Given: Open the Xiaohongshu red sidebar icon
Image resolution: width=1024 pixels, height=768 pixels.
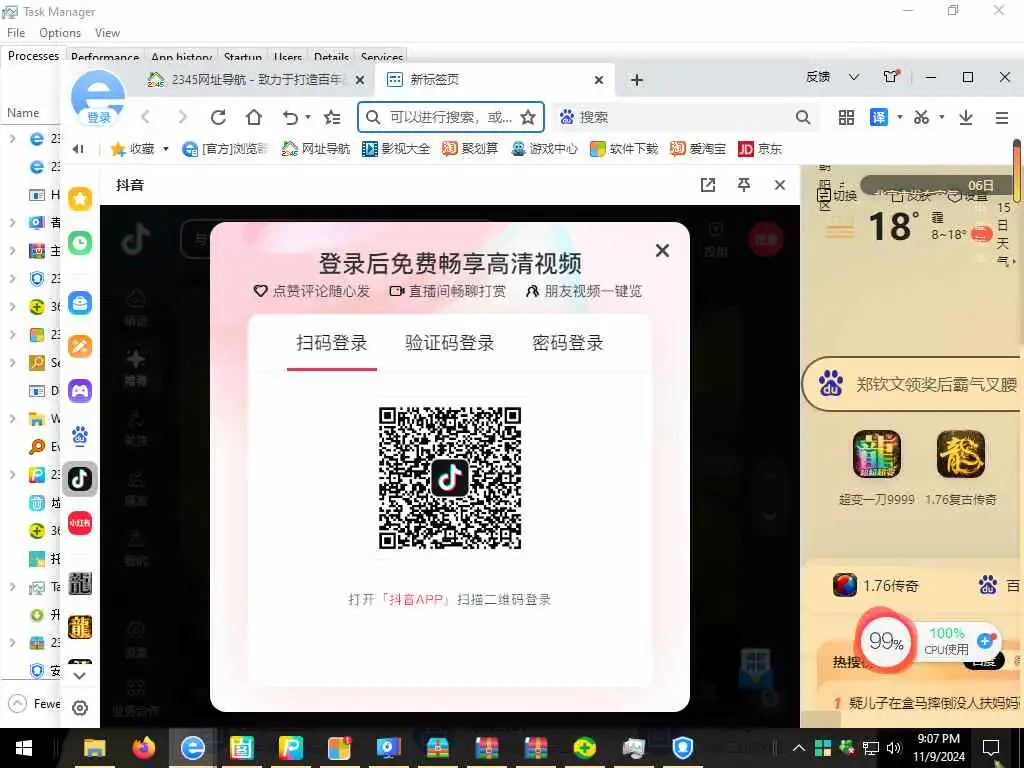Looking at the screenshot, I should coord(80,523).
